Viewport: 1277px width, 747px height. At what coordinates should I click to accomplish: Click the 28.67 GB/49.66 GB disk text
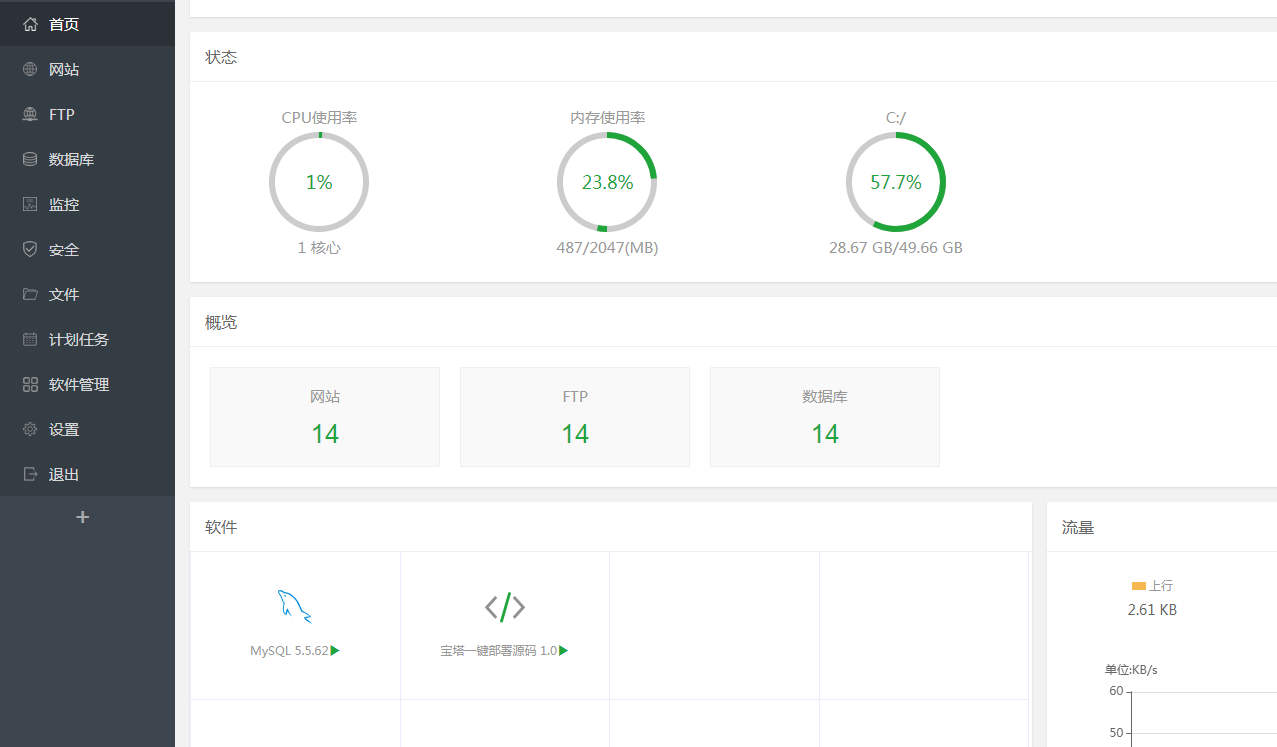point(896,248)
